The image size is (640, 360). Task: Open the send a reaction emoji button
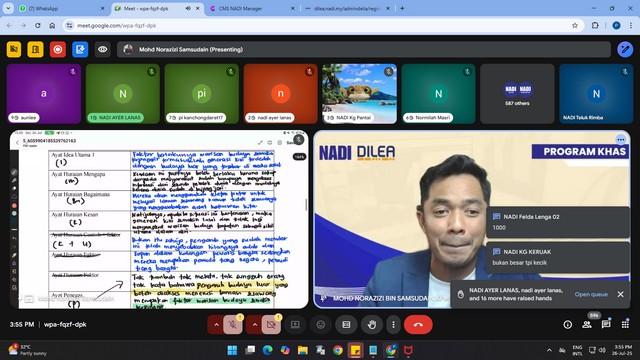321,325
